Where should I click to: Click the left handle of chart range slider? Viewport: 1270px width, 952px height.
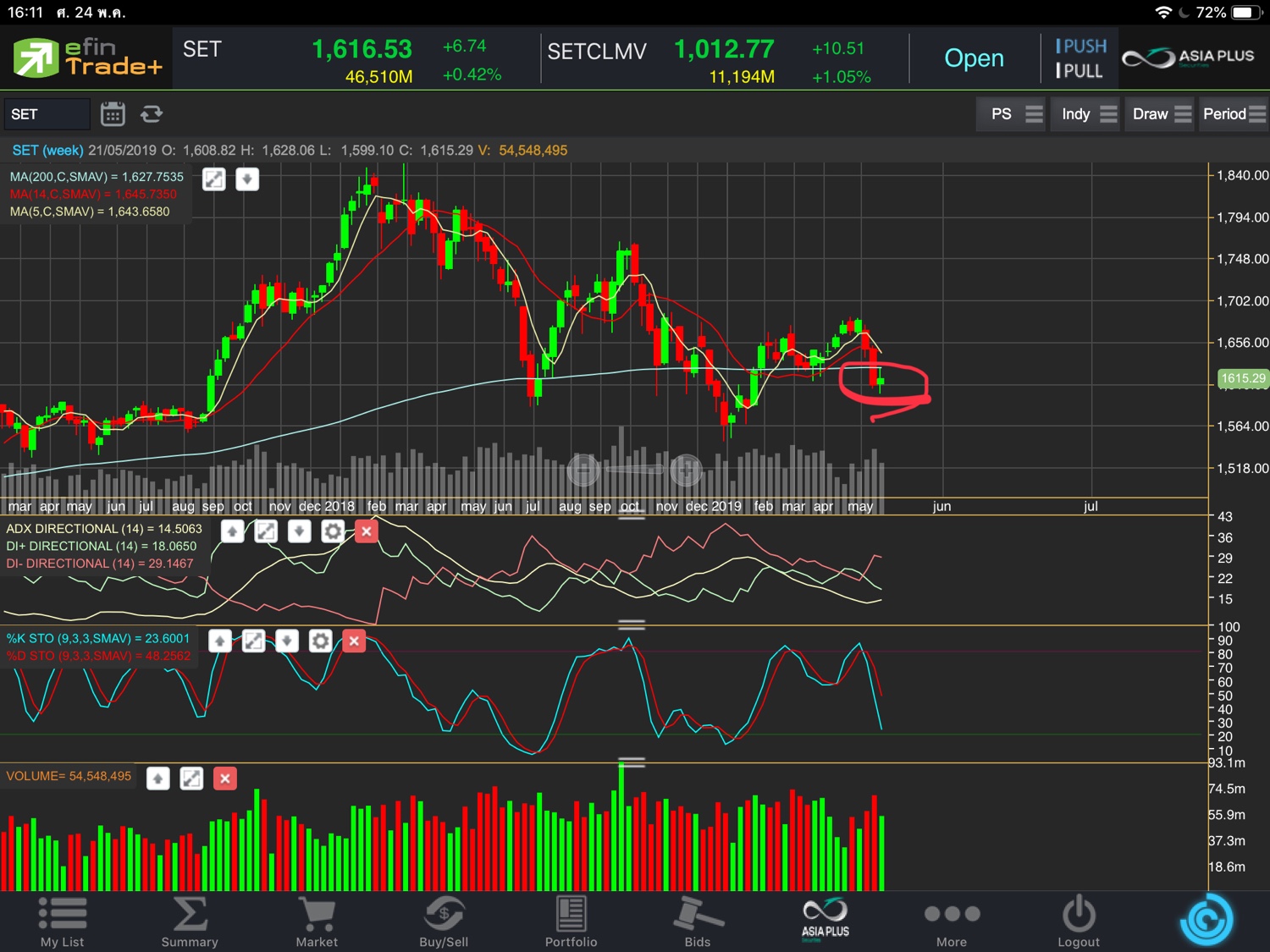click(583, 469)
